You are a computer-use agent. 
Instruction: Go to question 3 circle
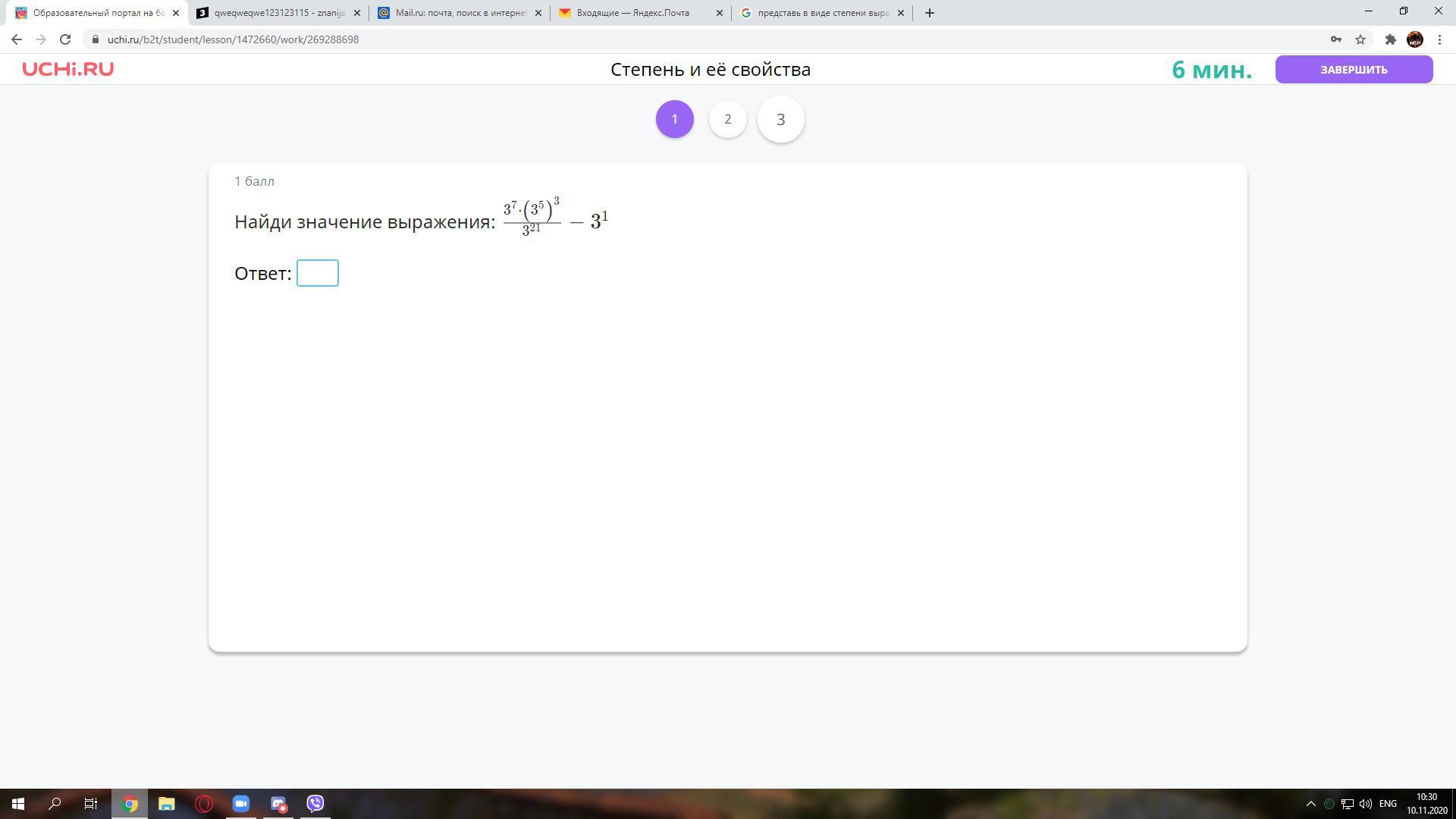[x=780, y=119]
